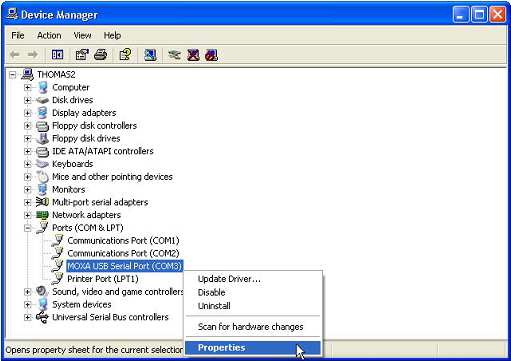Expand the Monitors node

(28, 190)
